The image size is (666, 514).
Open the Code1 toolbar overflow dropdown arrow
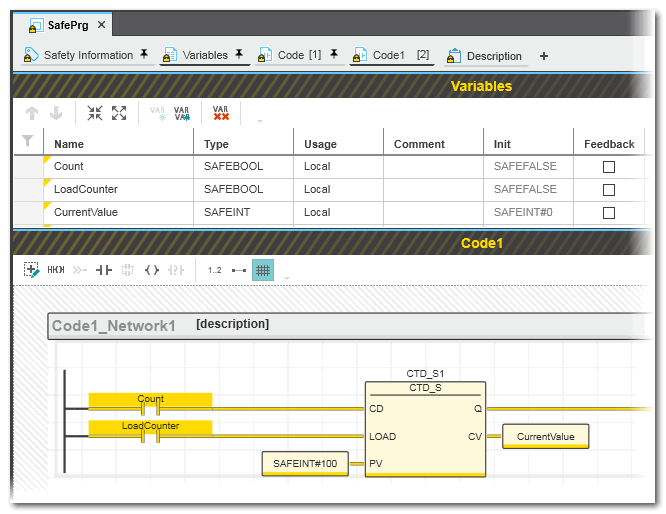click(x=287, y=278)
